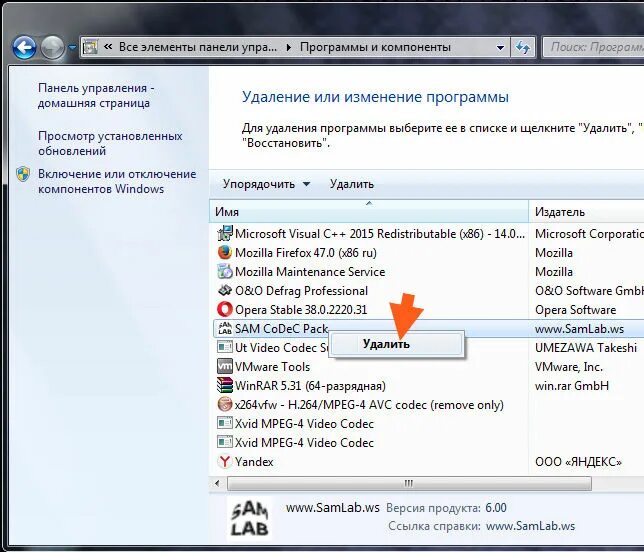Click the Microsoft Visual C++ 2015 icon
Image resolution: width=644 pixels, height=552 pixels.
point(225,233)
